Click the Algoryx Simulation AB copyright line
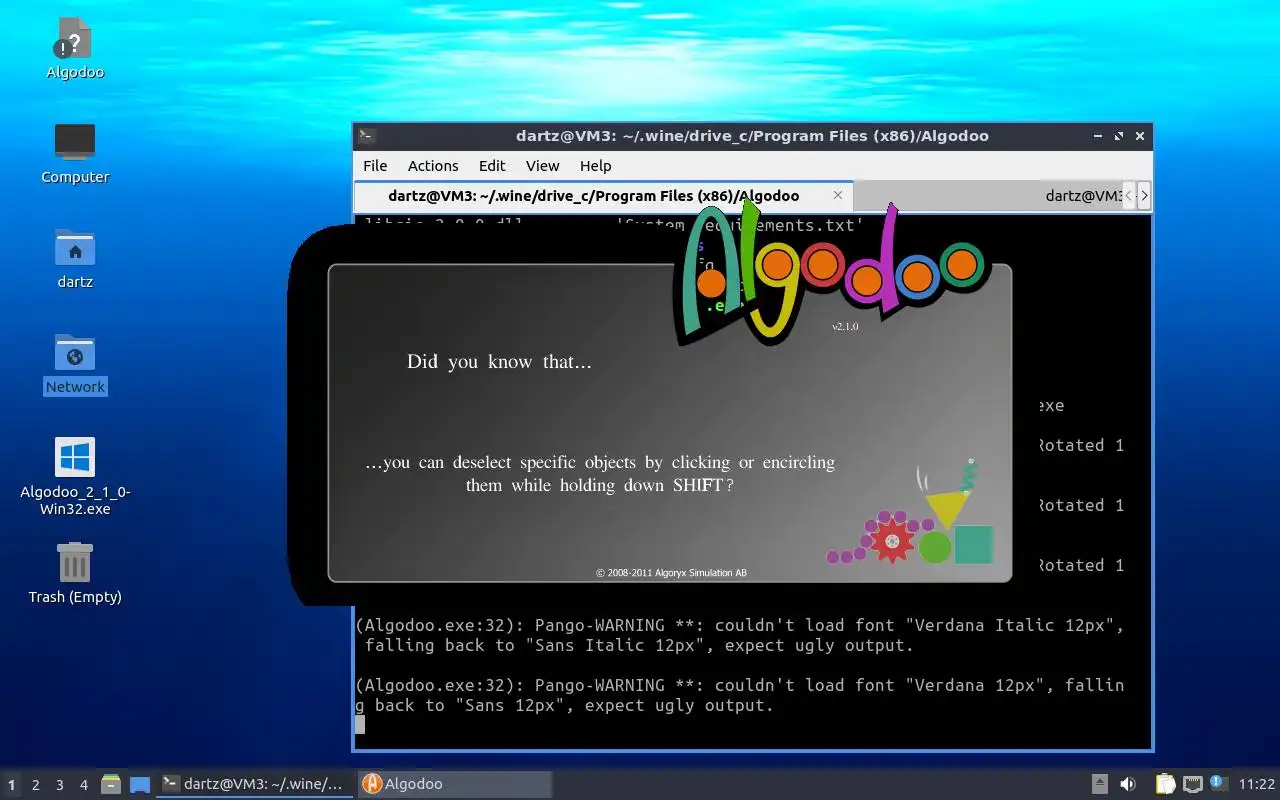This screenshot has height=800, width=1280. [671, 573]
